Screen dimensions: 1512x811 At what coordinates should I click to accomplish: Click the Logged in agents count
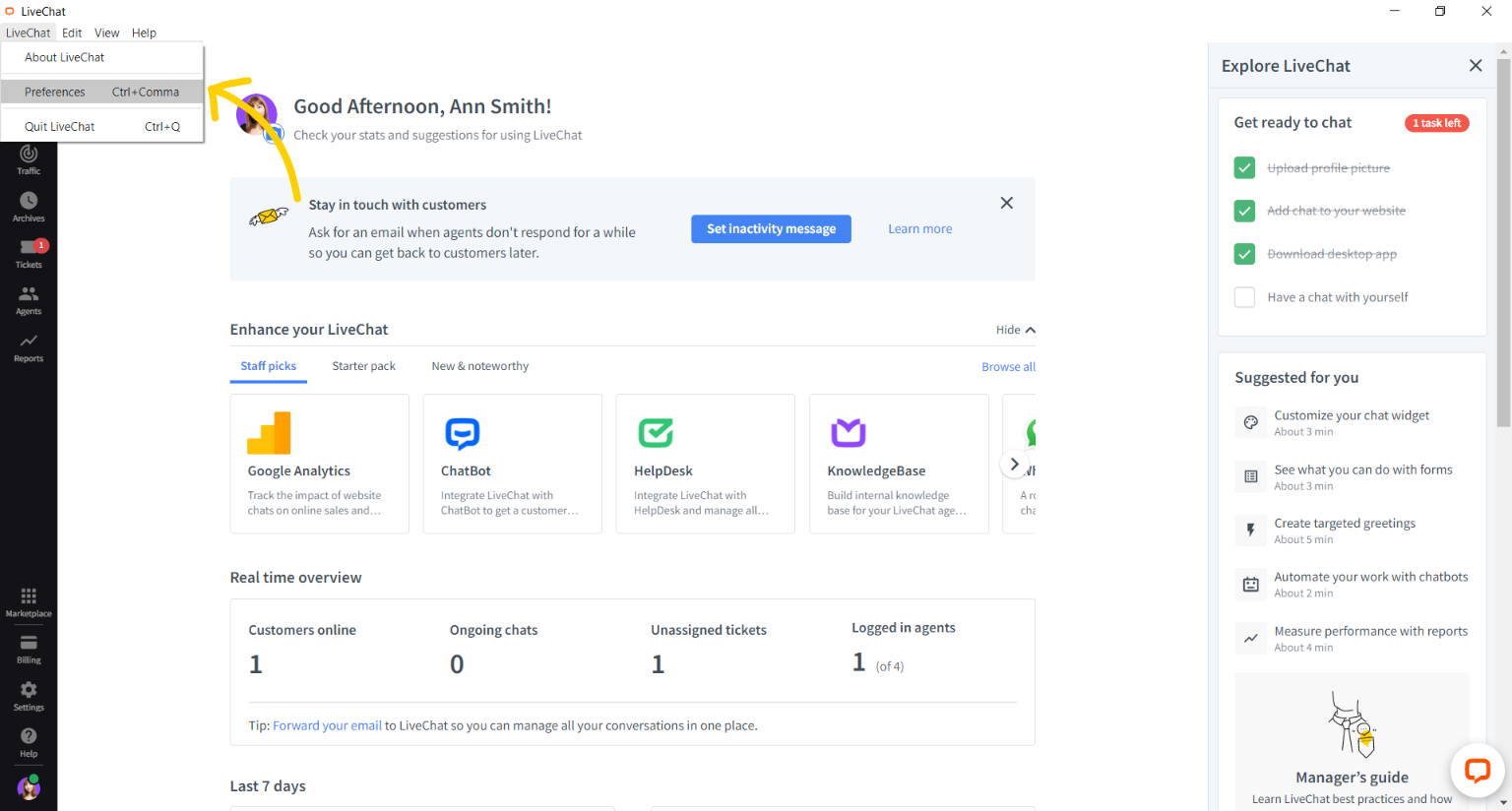pyautogui.click(x=858, y=662)
